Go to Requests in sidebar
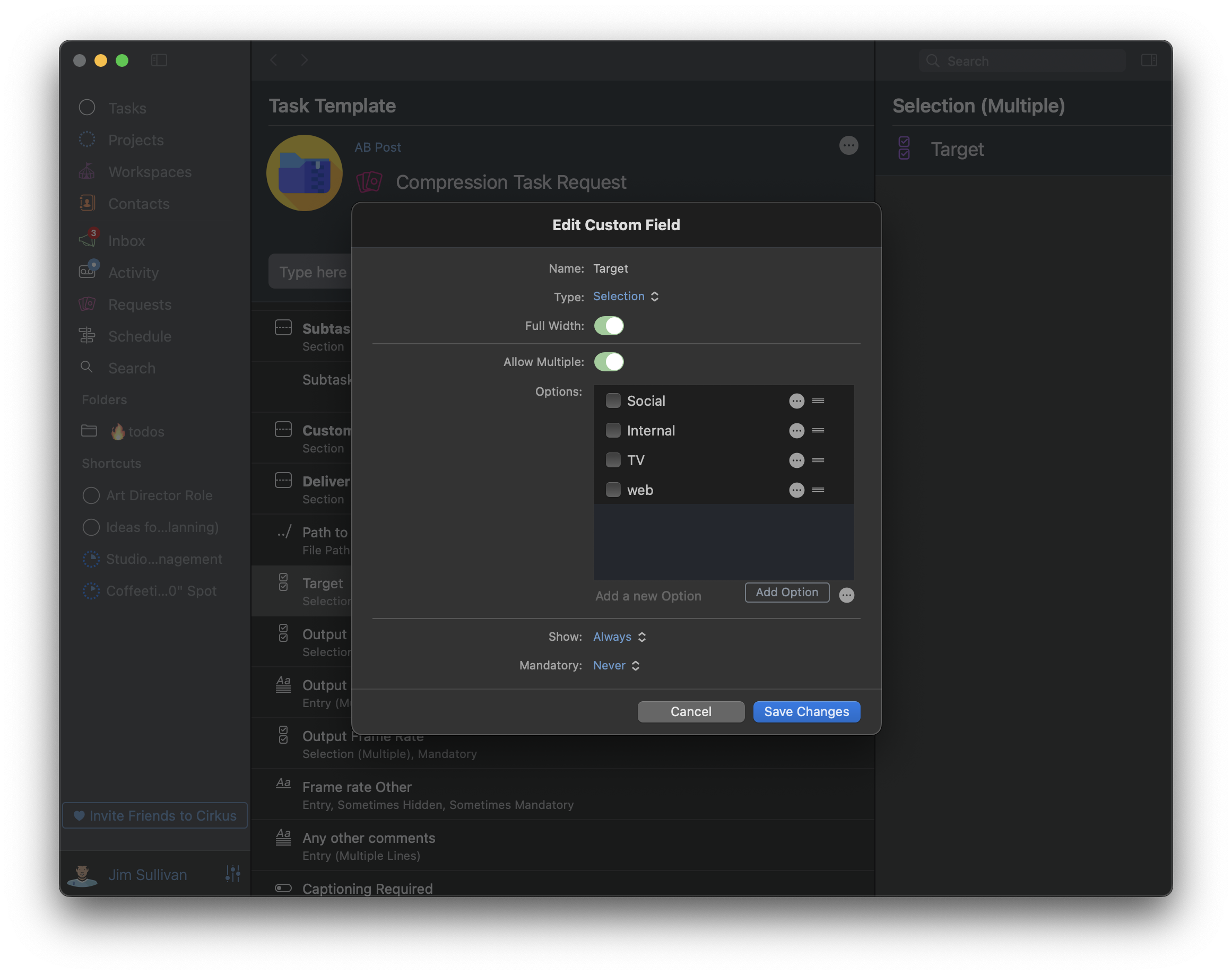The height and width of the screenshot is (975, 1232). 138,304
